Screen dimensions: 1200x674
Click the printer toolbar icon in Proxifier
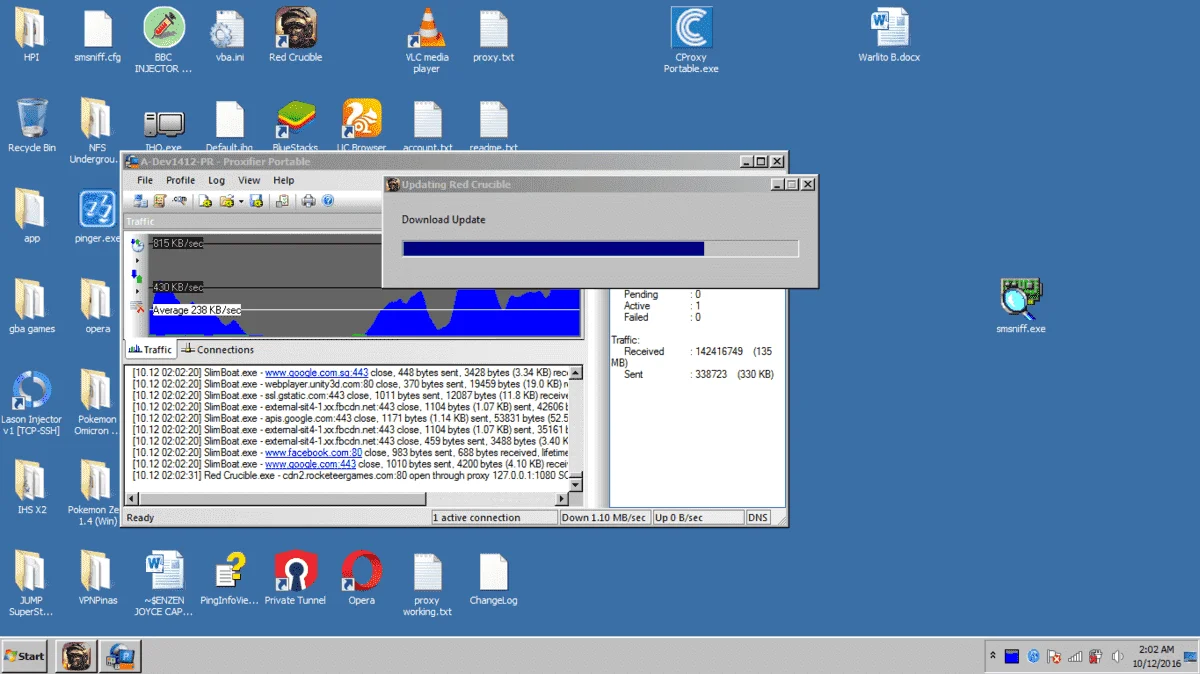point(309,201)
